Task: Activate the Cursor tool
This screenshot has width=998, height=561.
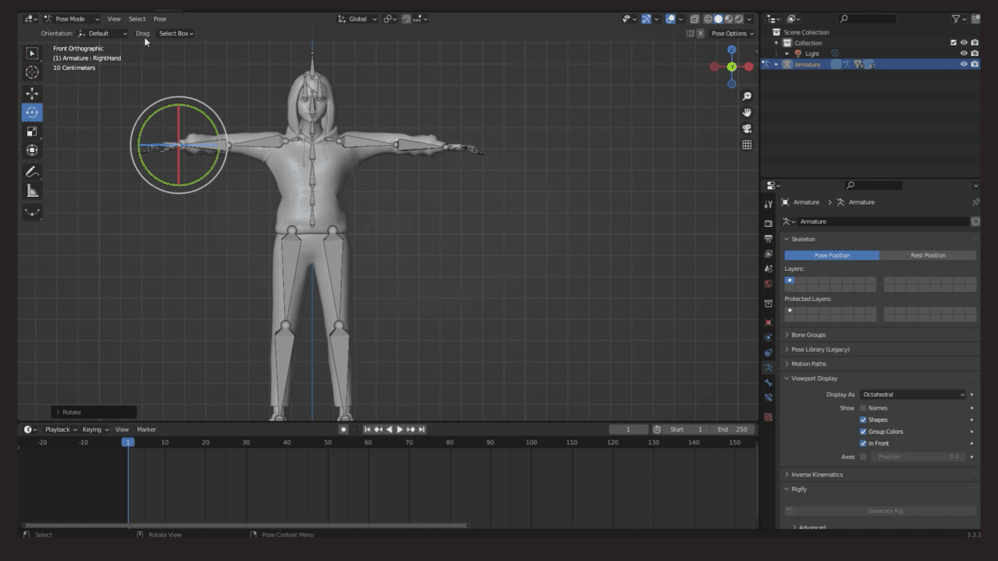Action: 32,72
